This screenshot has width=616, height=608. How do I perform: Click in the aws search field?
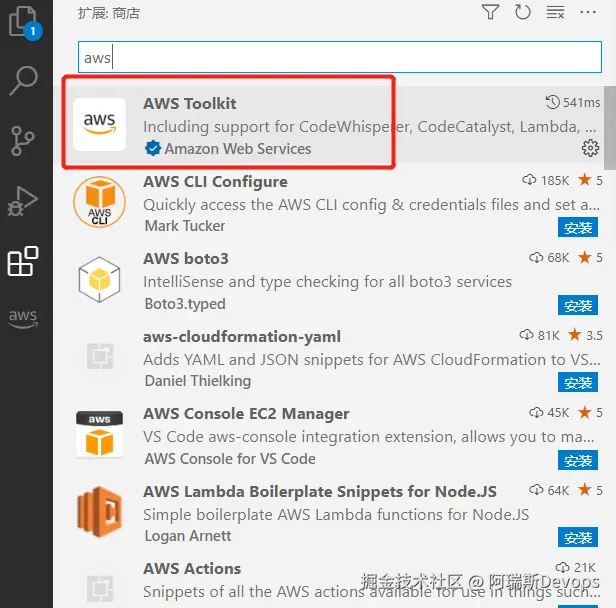[x=340, y=57]
